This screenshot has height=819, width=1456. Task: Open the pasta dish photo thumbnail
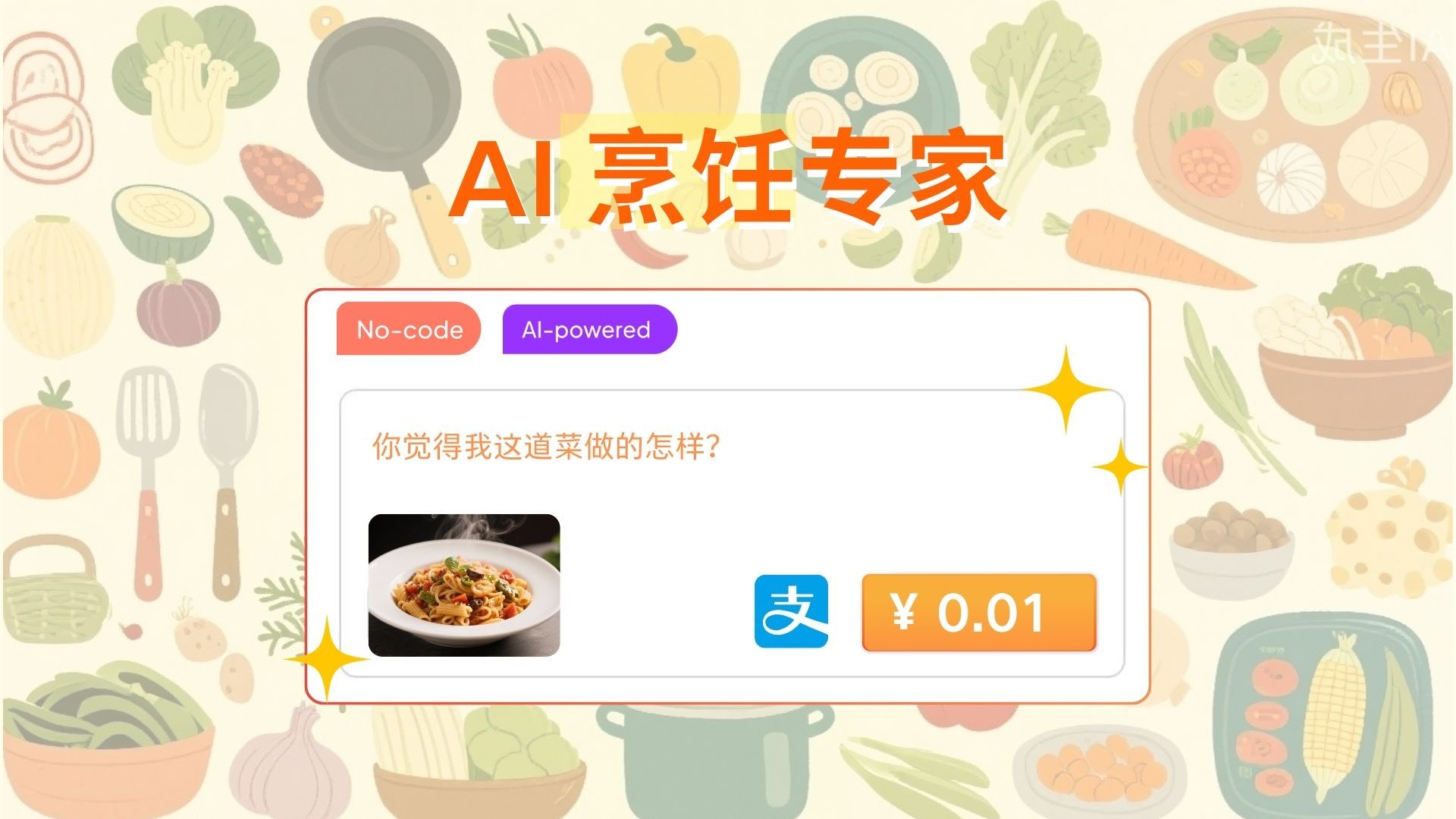pyautogui.click(x=464, y=585)
